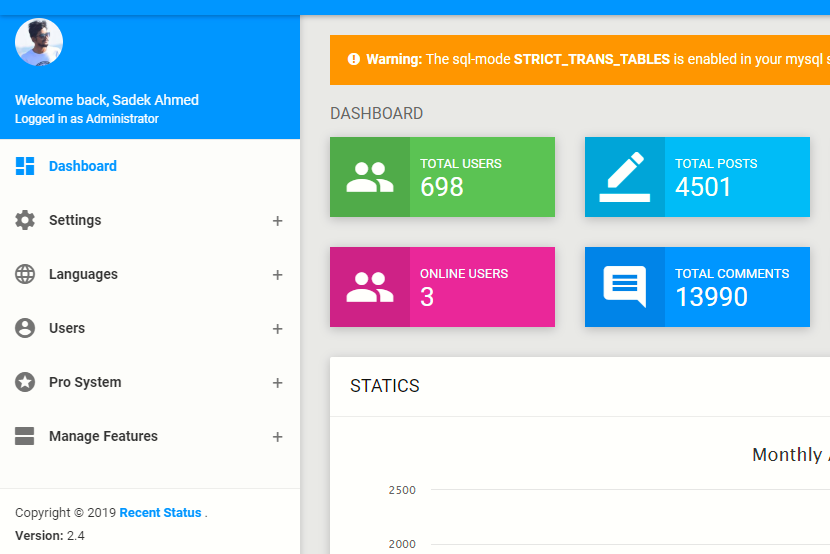This screenshot has width=830, height=554.
Task: Expand the Manage Features plus sign
Action: click(277, 437)
